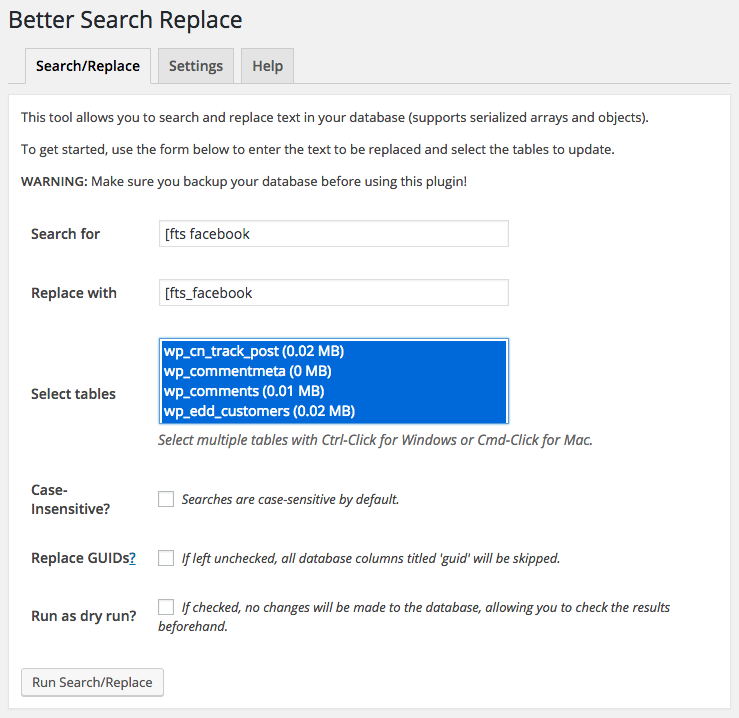Click the Search for label
Screen dimensions: 739x718
click(66, 234)
